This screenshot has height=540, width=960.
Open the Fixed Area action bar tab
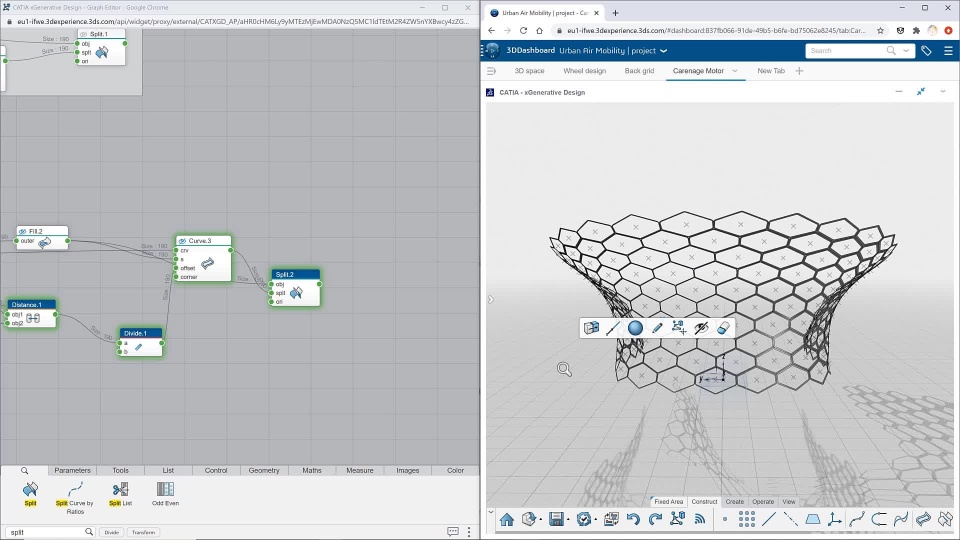click(x=668, y=501)
